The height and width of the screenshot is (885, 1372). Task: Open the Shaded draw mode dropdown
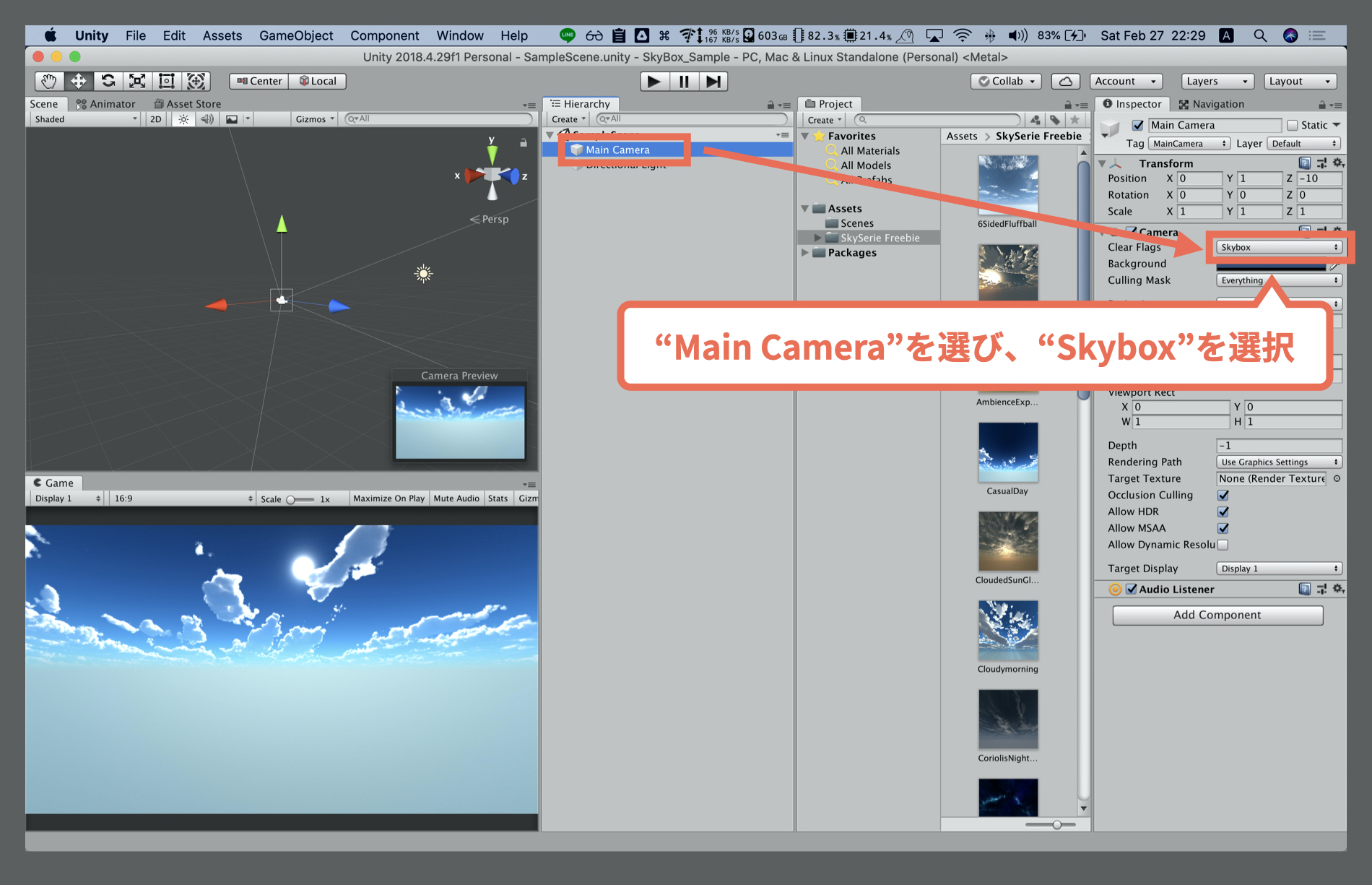coord(85,119)
